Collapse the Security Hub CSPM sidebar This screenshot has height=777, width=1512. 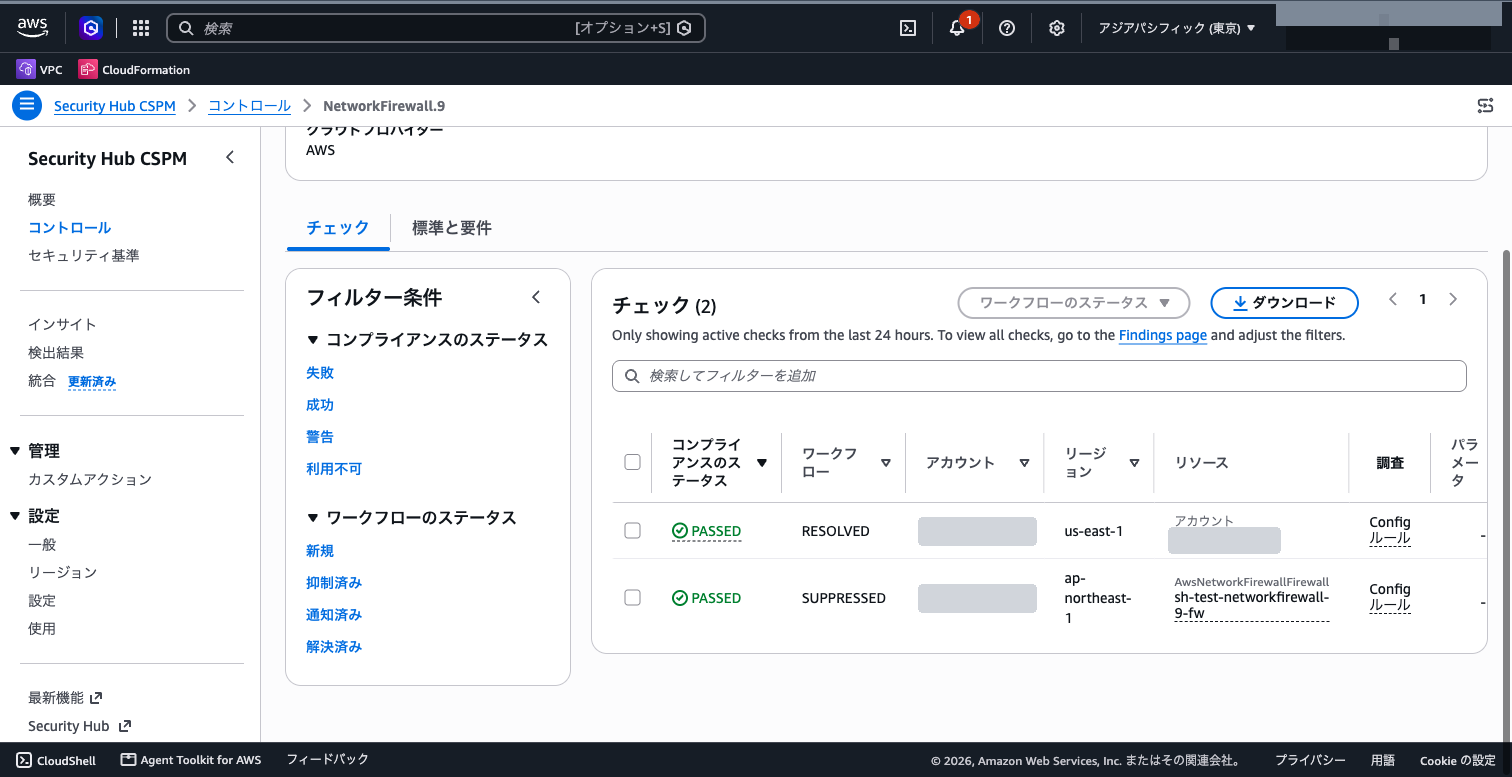(x=230, y=157)
